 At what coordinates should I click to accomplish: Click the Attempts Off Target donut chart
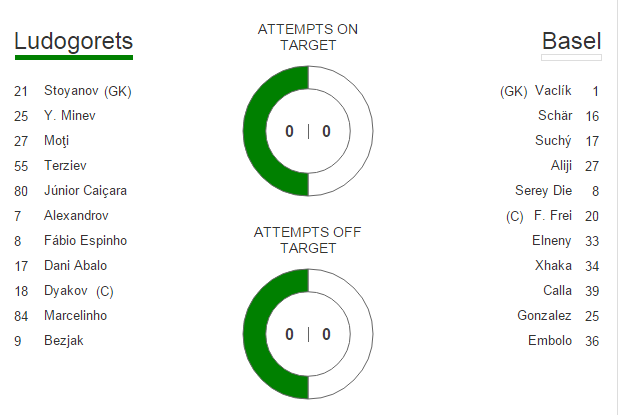pyautogui.click(x=308, y=334)
